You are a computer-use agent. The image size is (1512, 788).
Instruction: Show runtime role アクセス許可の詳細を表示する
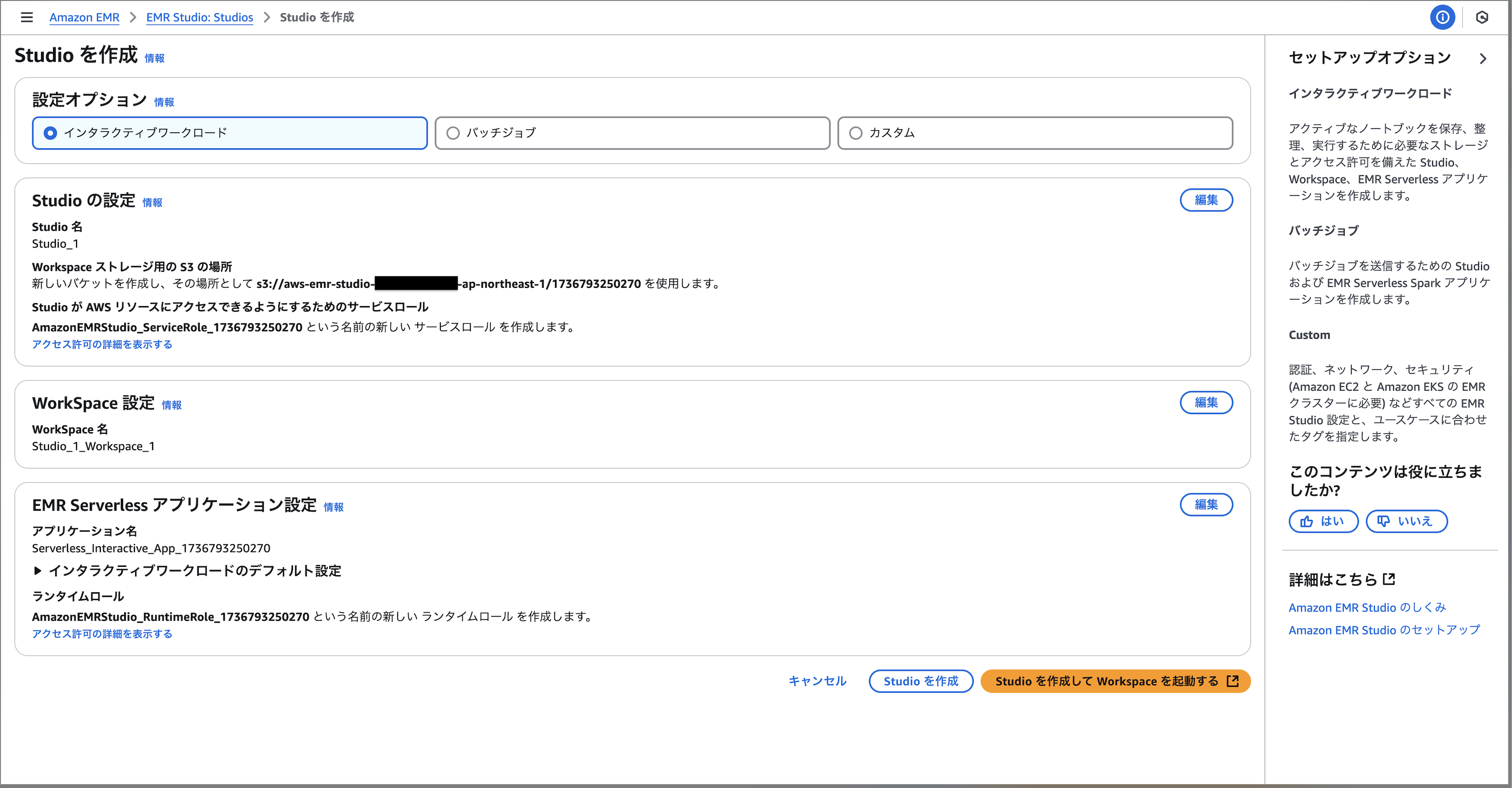tap(102, 634)
